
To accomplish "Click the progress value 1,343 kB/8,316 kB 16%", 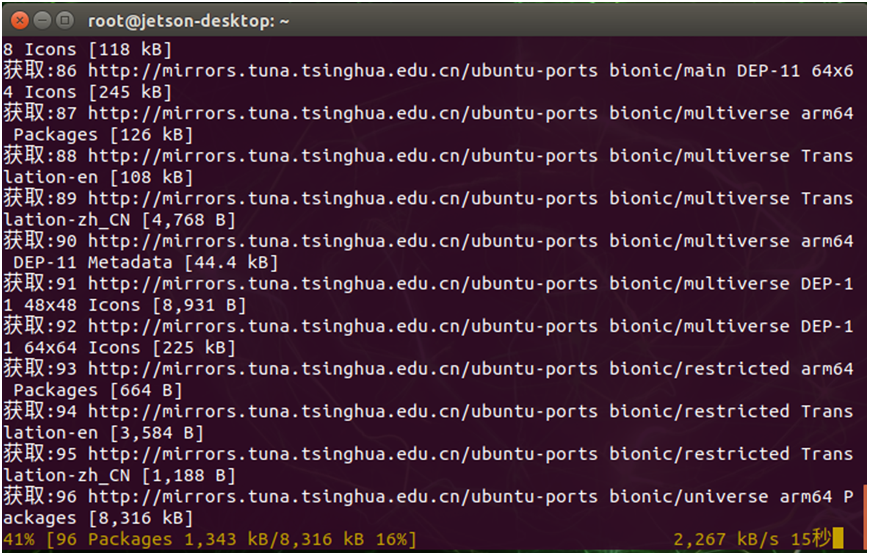I will click(x=300, y=539).
